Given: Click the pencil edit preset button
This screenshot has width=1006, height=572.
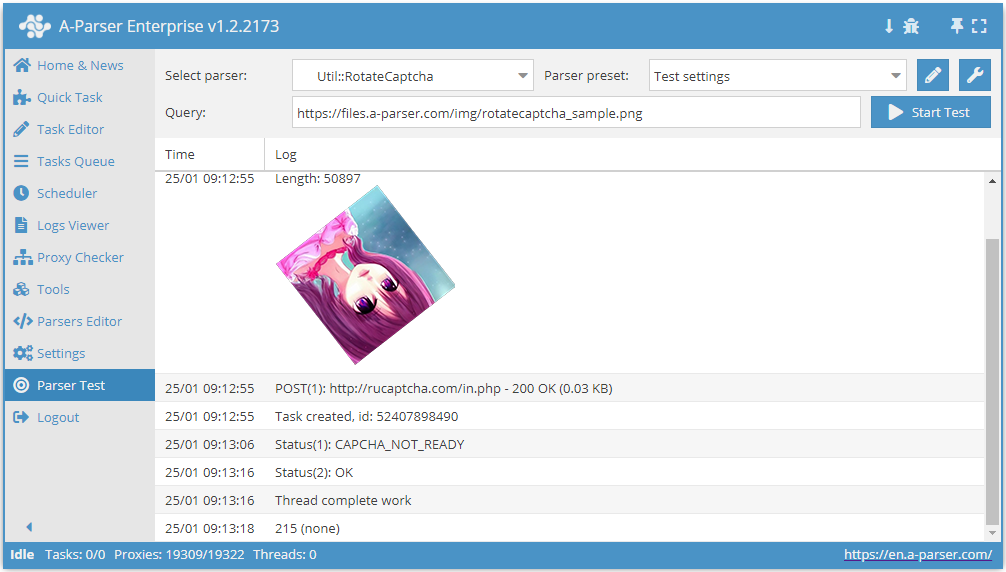Looking at the screenshot, I should click(932, 75).
